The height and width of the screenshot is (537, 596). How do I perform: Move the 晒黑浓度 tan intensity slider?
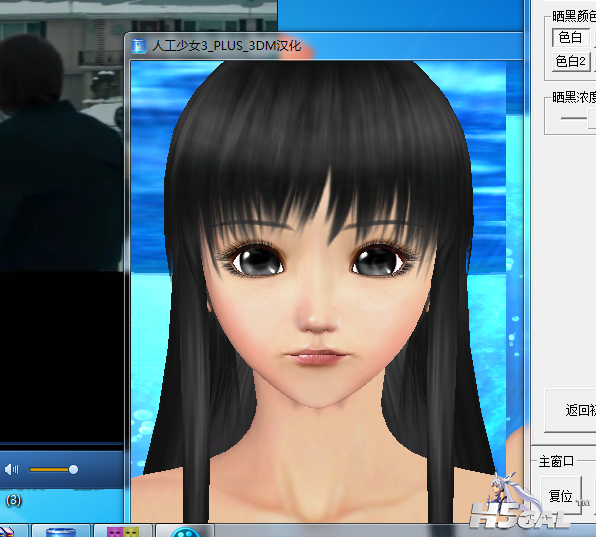(591, 118)
